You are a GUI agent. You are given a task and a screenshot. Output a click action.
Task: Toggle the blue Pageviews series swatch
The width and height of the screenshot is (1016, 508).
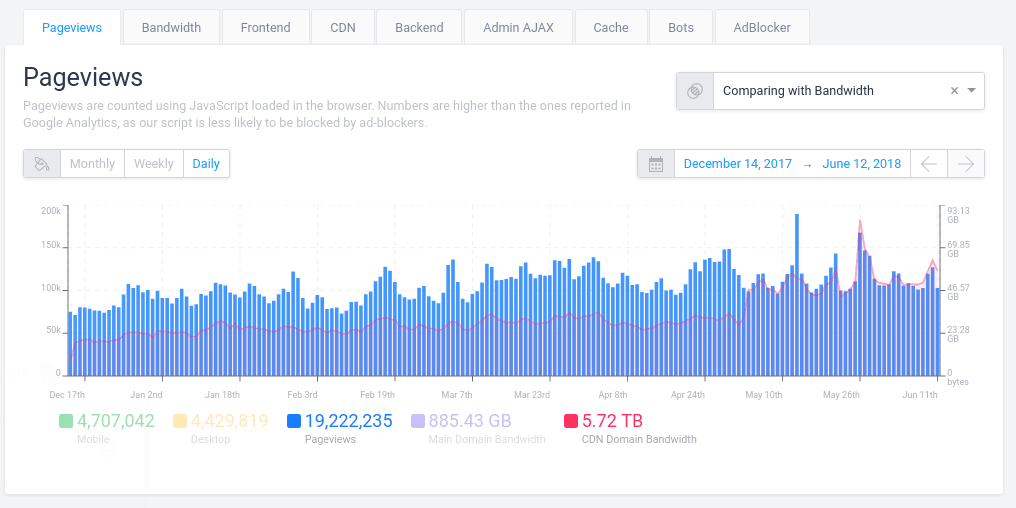tap(294, 421)
